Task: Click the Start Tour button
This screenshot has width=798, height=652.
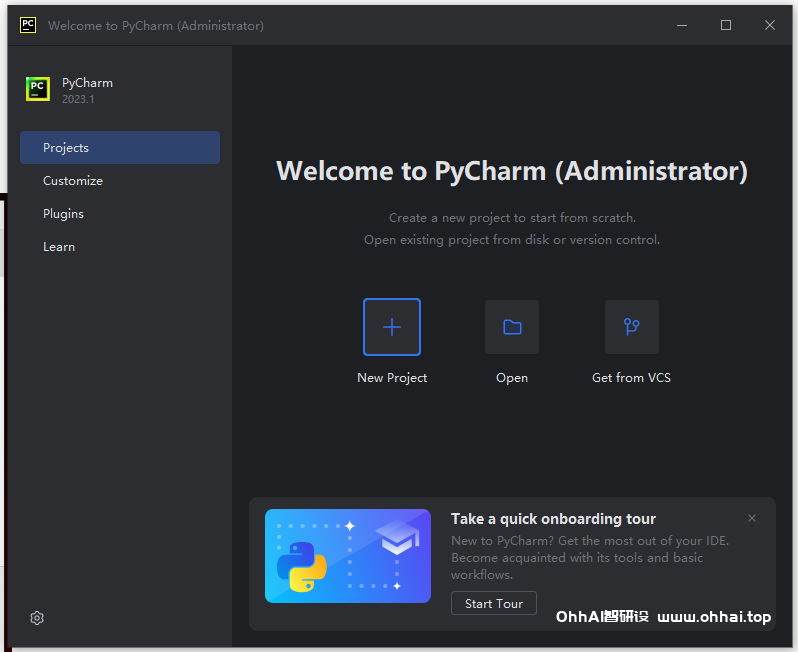Action: click(494, 603)
